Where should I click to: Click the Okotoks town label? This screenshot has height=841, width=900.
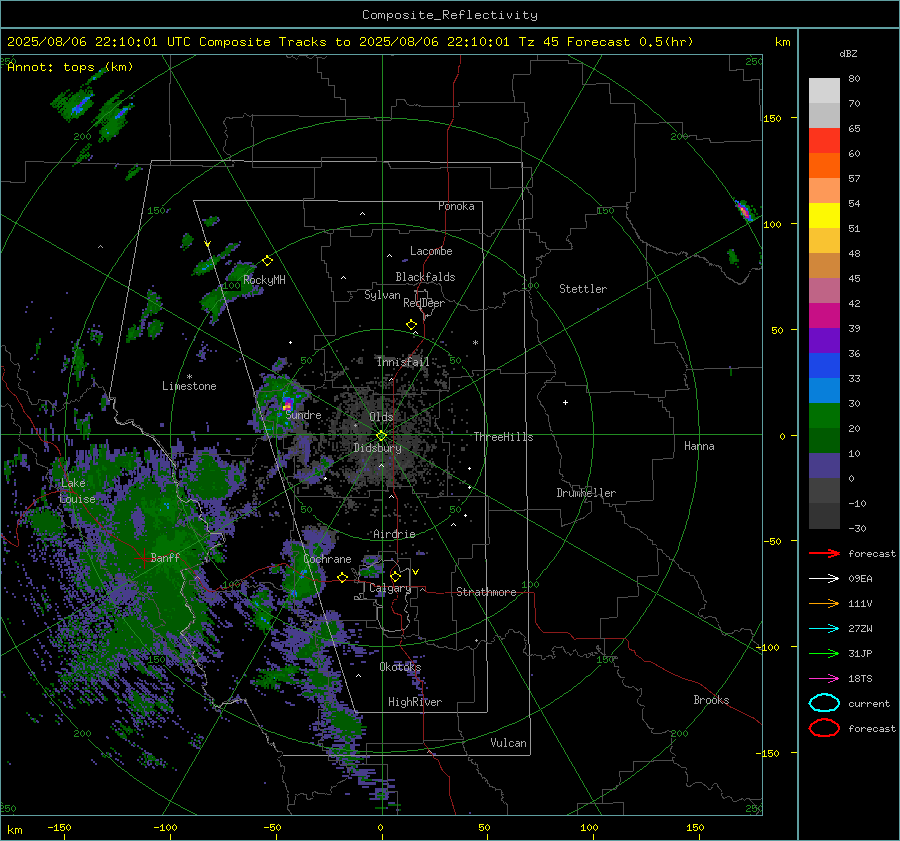click(x=400, y=667)
